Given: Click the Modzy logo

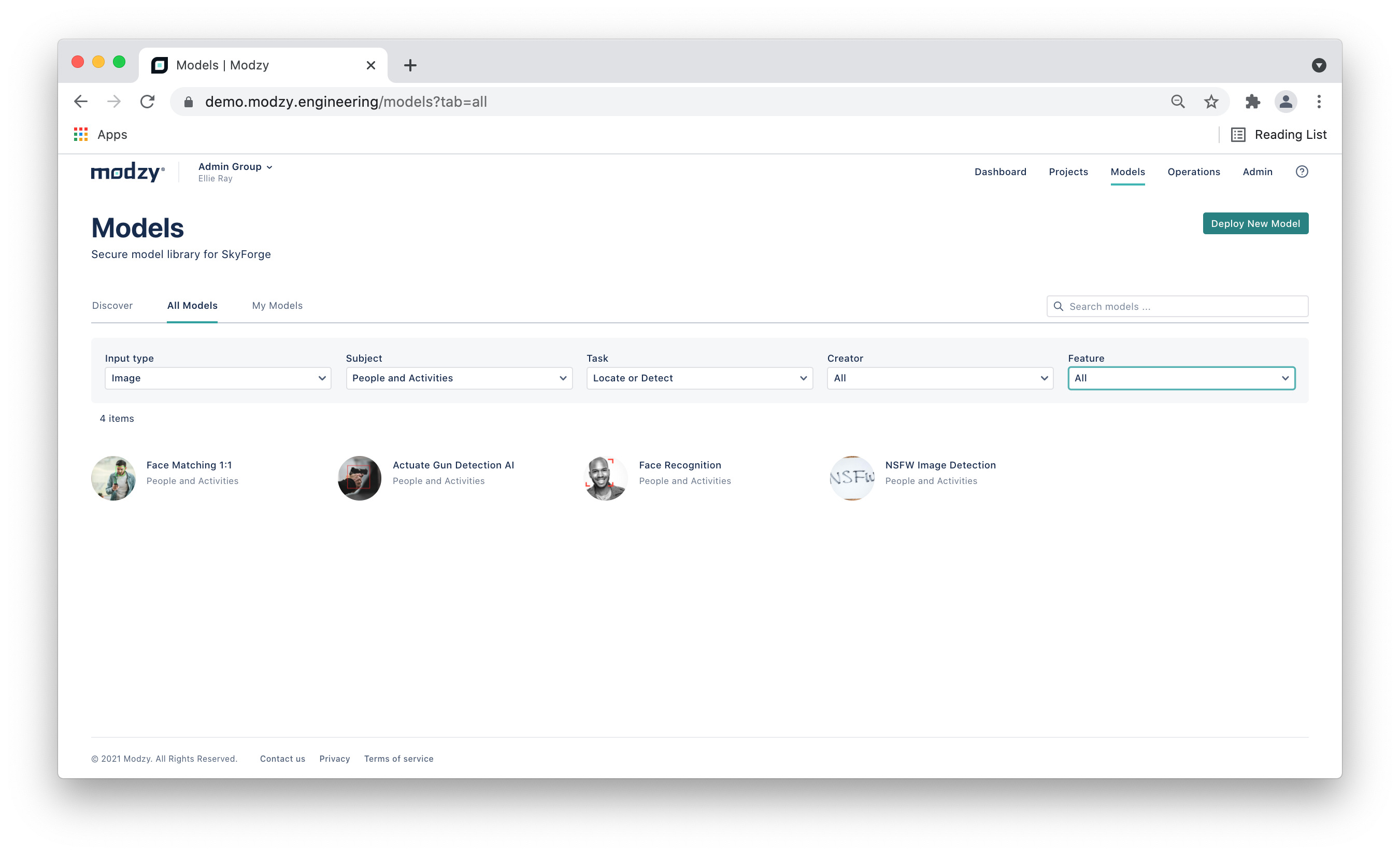Looking at the screenshot, I should 127,172.
